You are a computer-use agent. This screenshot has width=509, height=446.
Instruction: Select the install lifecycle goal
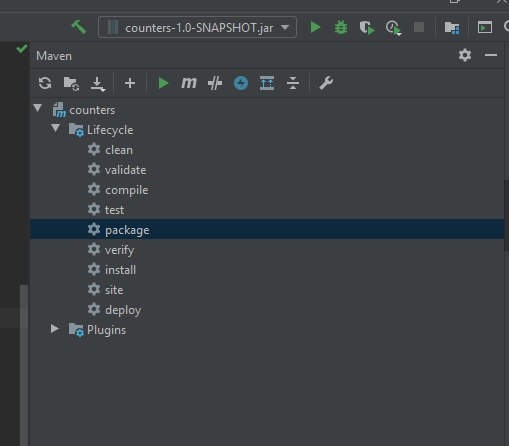(x=267, y=270)
